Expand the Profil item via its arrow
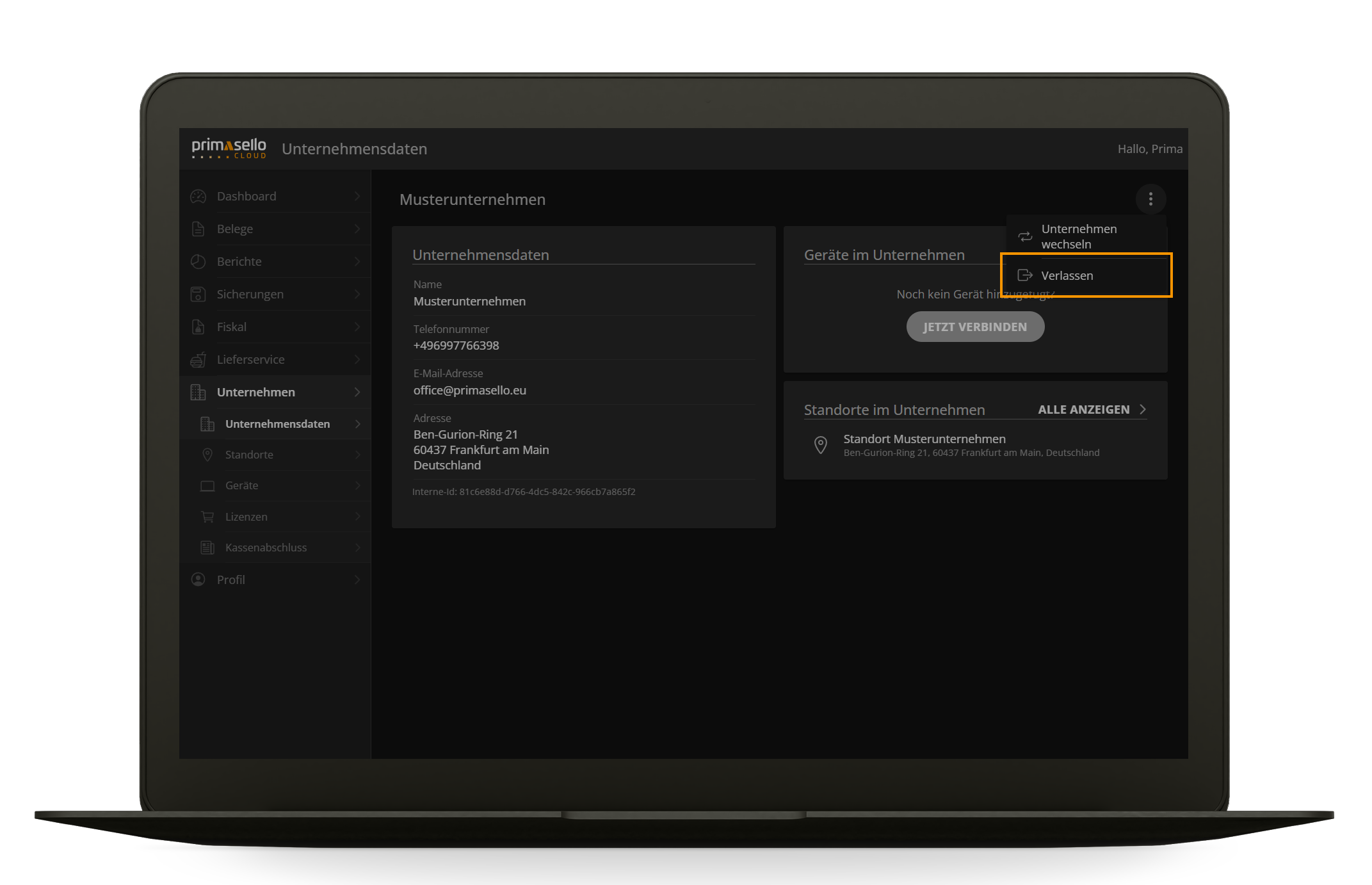The image size is (1372, 885). [357, 580]
